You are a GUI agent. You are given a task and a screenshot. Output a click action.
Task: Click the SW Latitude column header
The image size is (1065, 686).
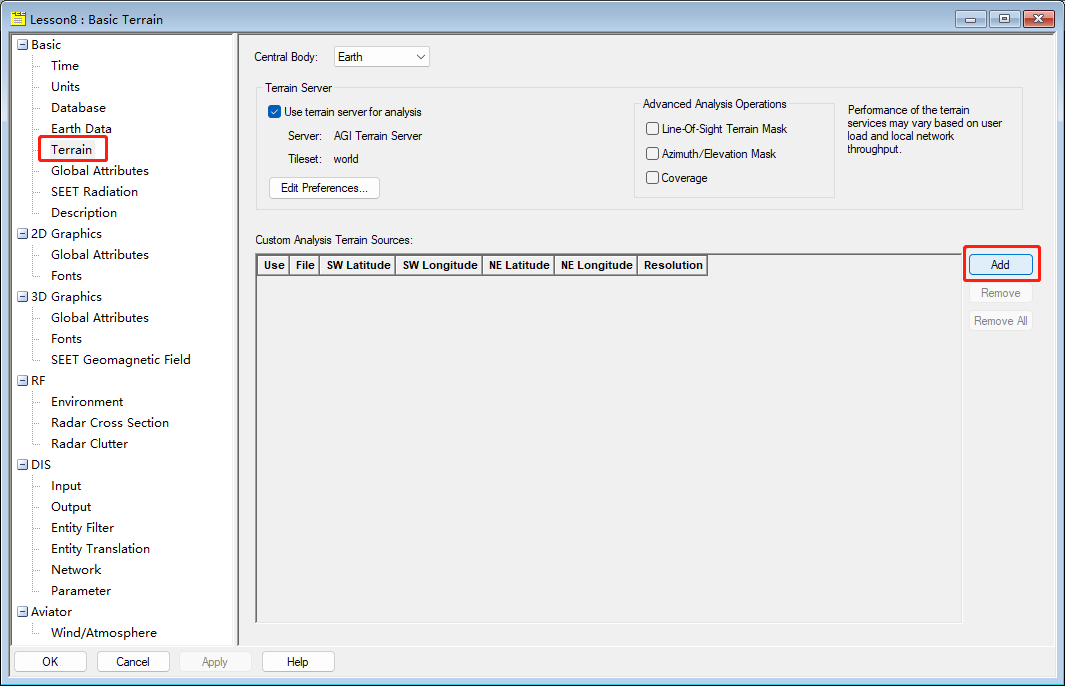(x=358, y=265)
